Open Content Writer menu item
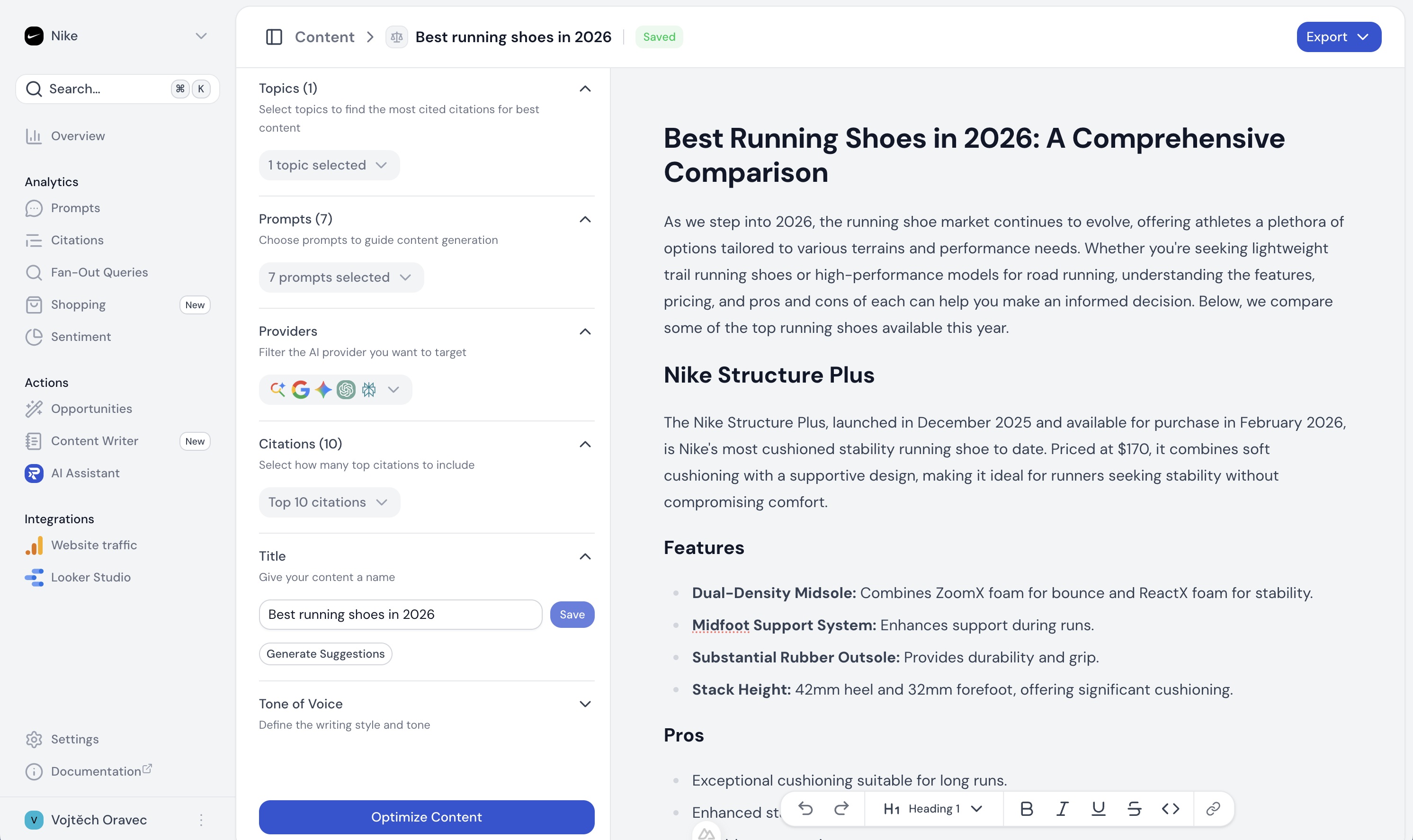 coord(95,441)
